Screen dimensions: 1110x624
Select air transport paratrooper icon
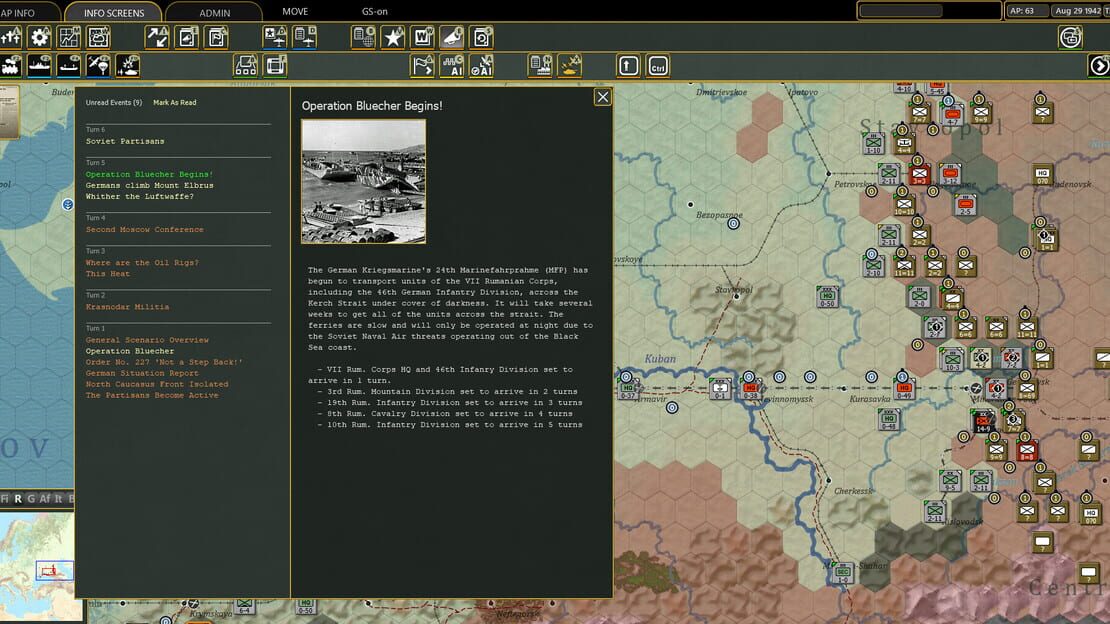coord(98,66)
